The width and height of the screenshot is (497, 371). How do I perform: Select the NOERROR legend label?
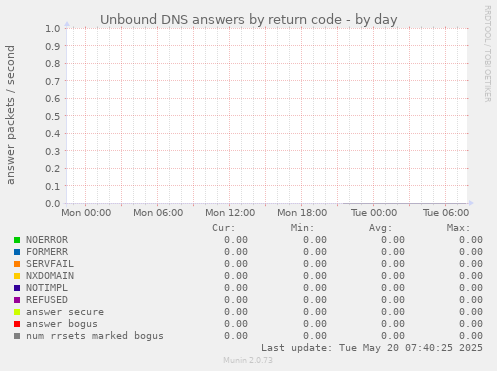click(47, 240)
